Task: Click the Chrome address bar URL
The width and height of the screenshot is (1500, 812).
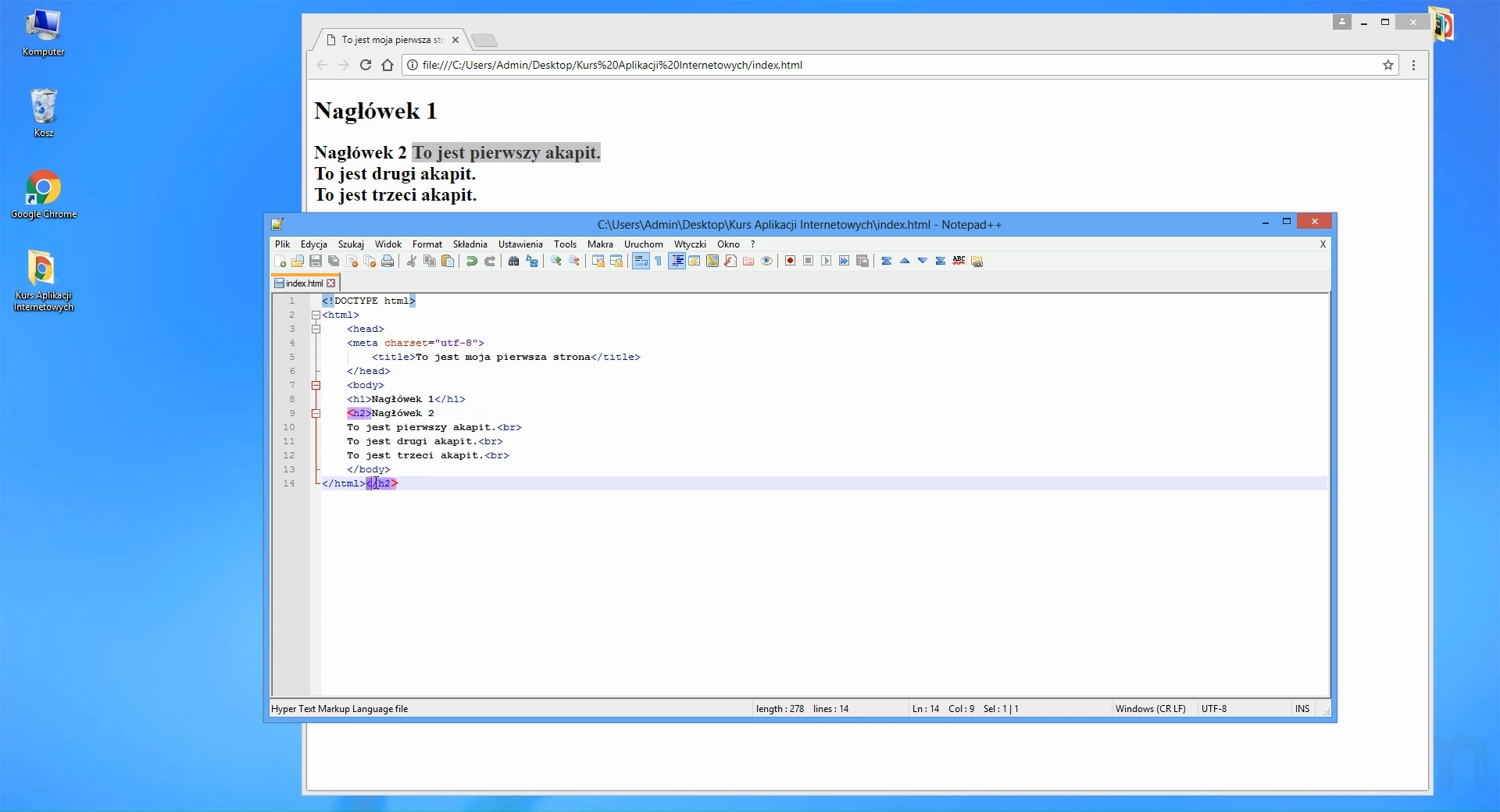Action: [612, 66]
